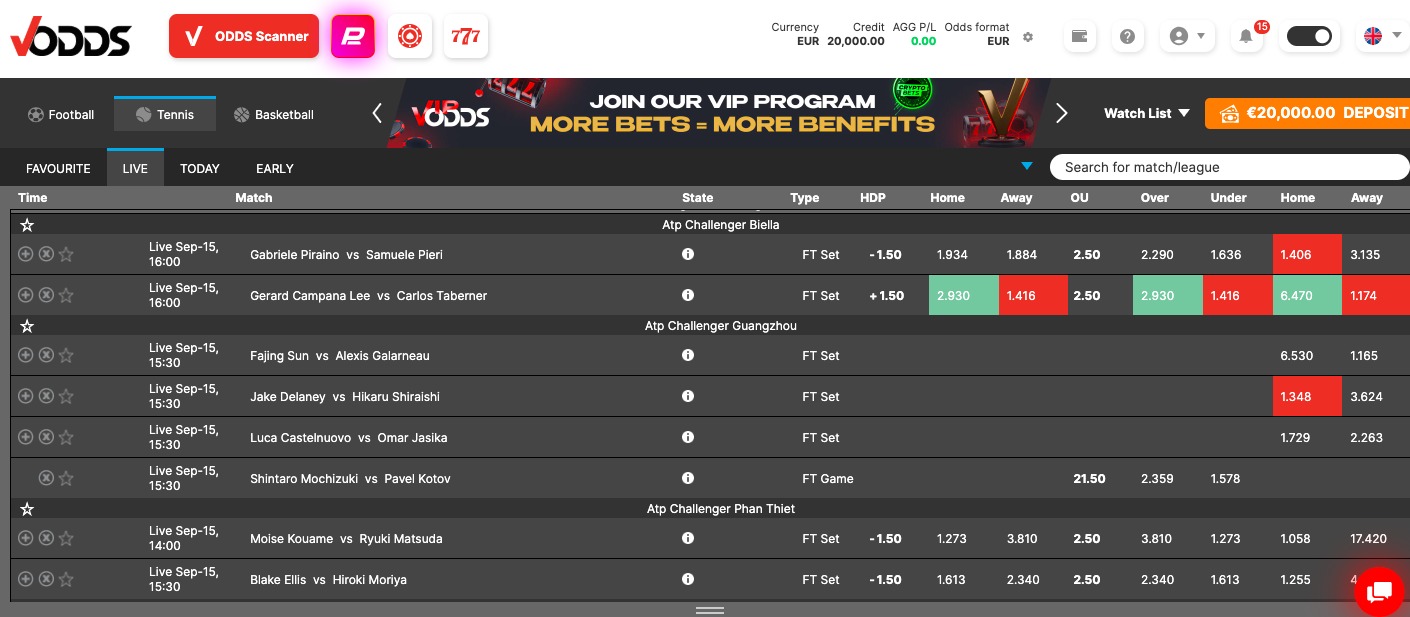Image resolution: width=1410 pixels, height=617 pixels.
Task: Click X icon for Shintaro Mochizuki match
Action: pos(46,478)
